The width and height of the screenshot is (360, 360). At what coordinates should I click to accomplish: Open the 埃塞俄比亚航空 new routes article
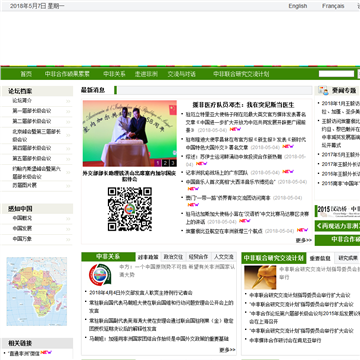224,231
